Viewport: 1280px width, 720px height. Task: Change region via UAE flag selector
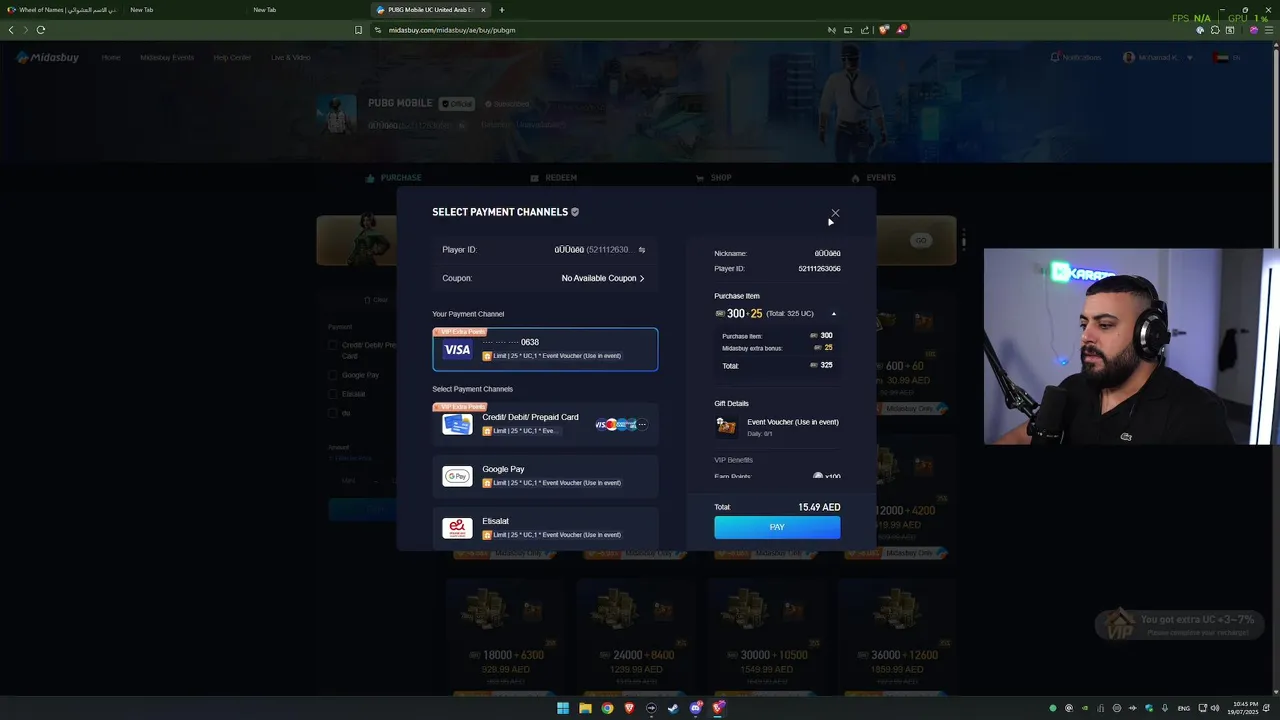click(x=1228, y=58)
